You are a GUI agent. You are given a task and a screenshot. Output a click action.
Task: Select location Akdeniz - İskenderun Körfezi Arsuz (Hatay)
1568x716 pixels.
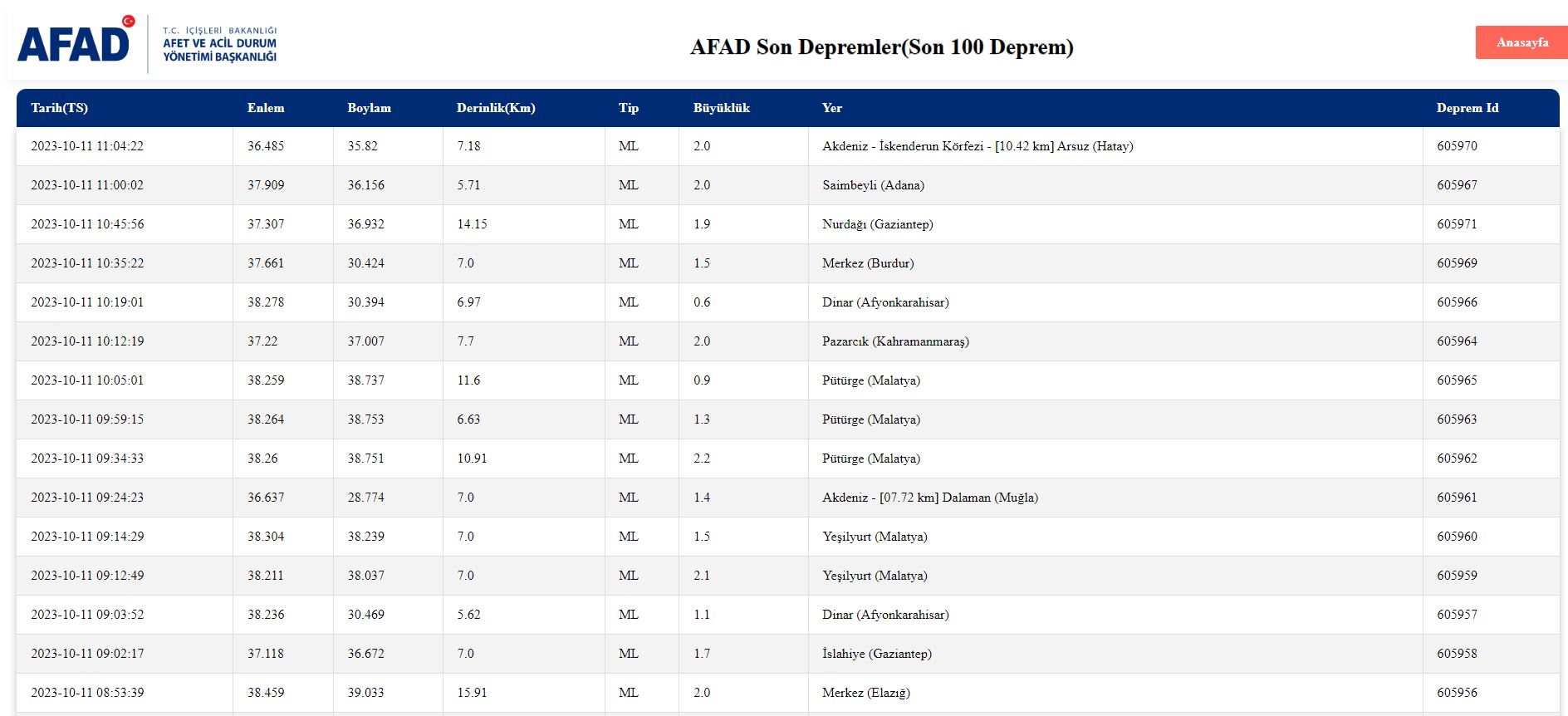point(978,146)
